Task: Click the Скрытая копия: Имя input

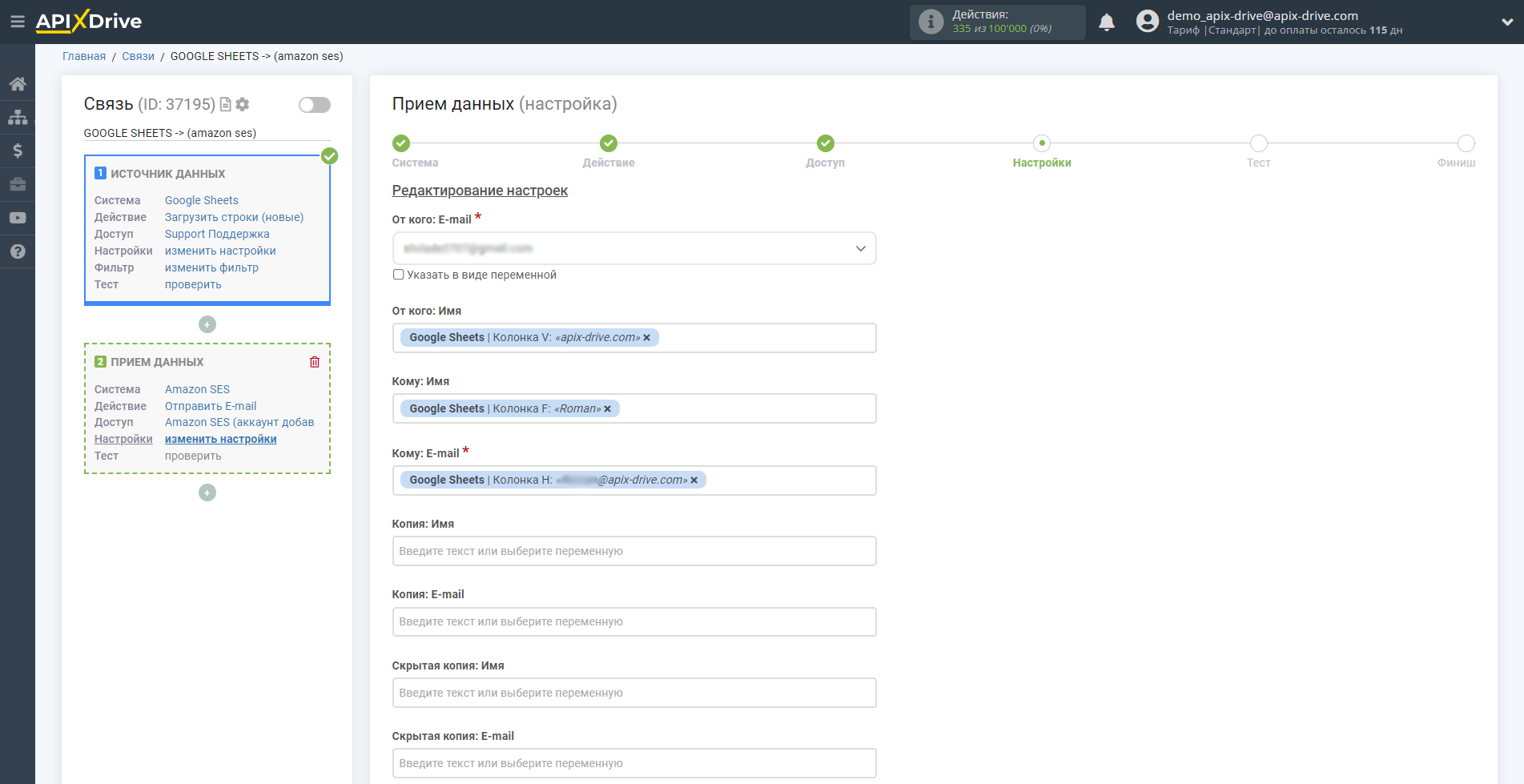Action: click(x=634, y=693)
